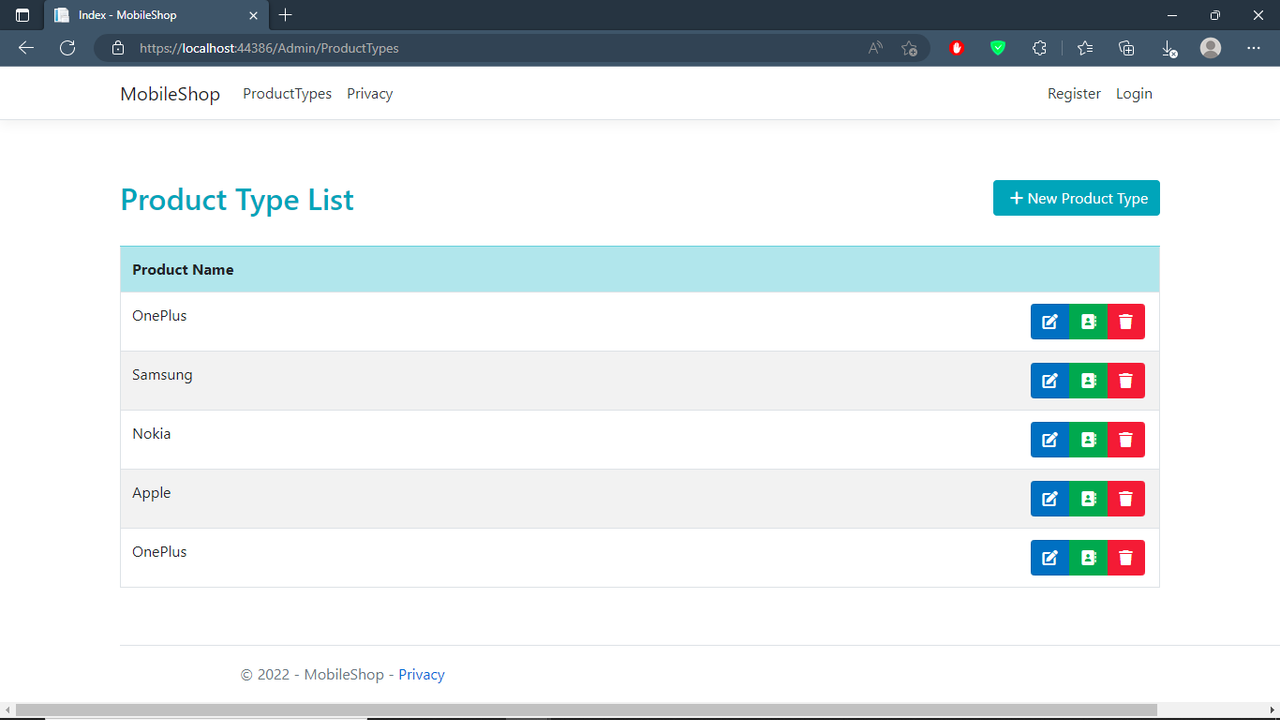The image size is (1280, 720).
Task: Open the Read aloud icon
Action: point(875,48)
